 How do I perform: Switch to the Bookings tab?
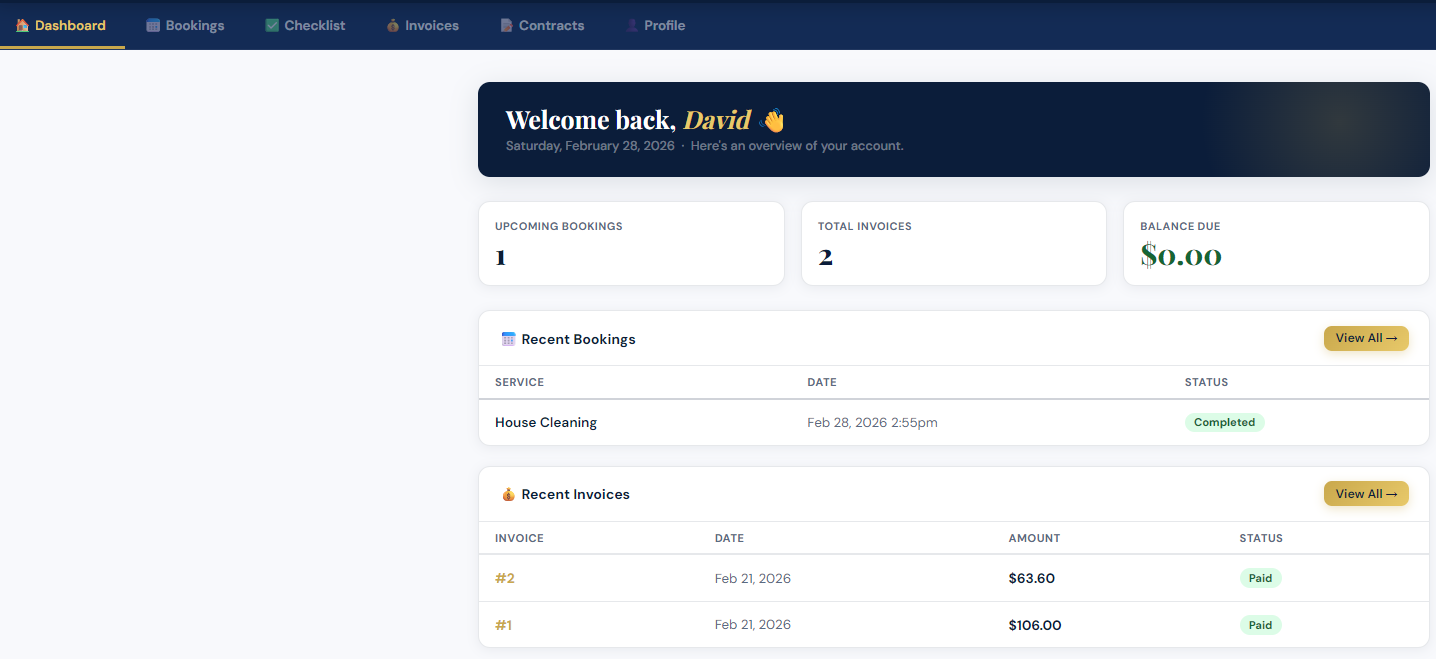[x=185, y=24]
